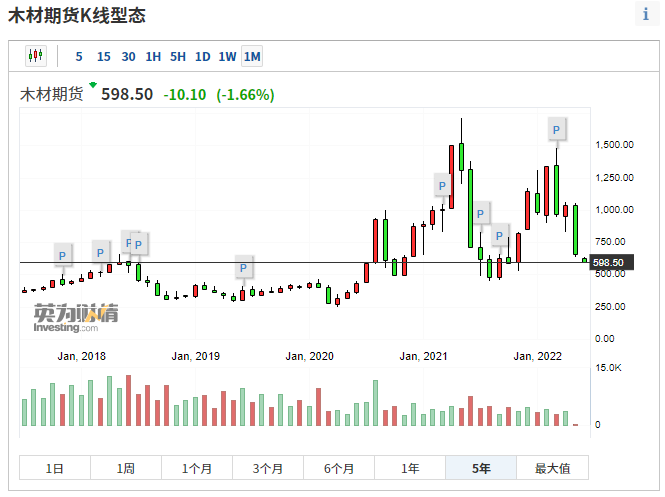Click the P marker just after Jan 2021

(x=442, y=184)
